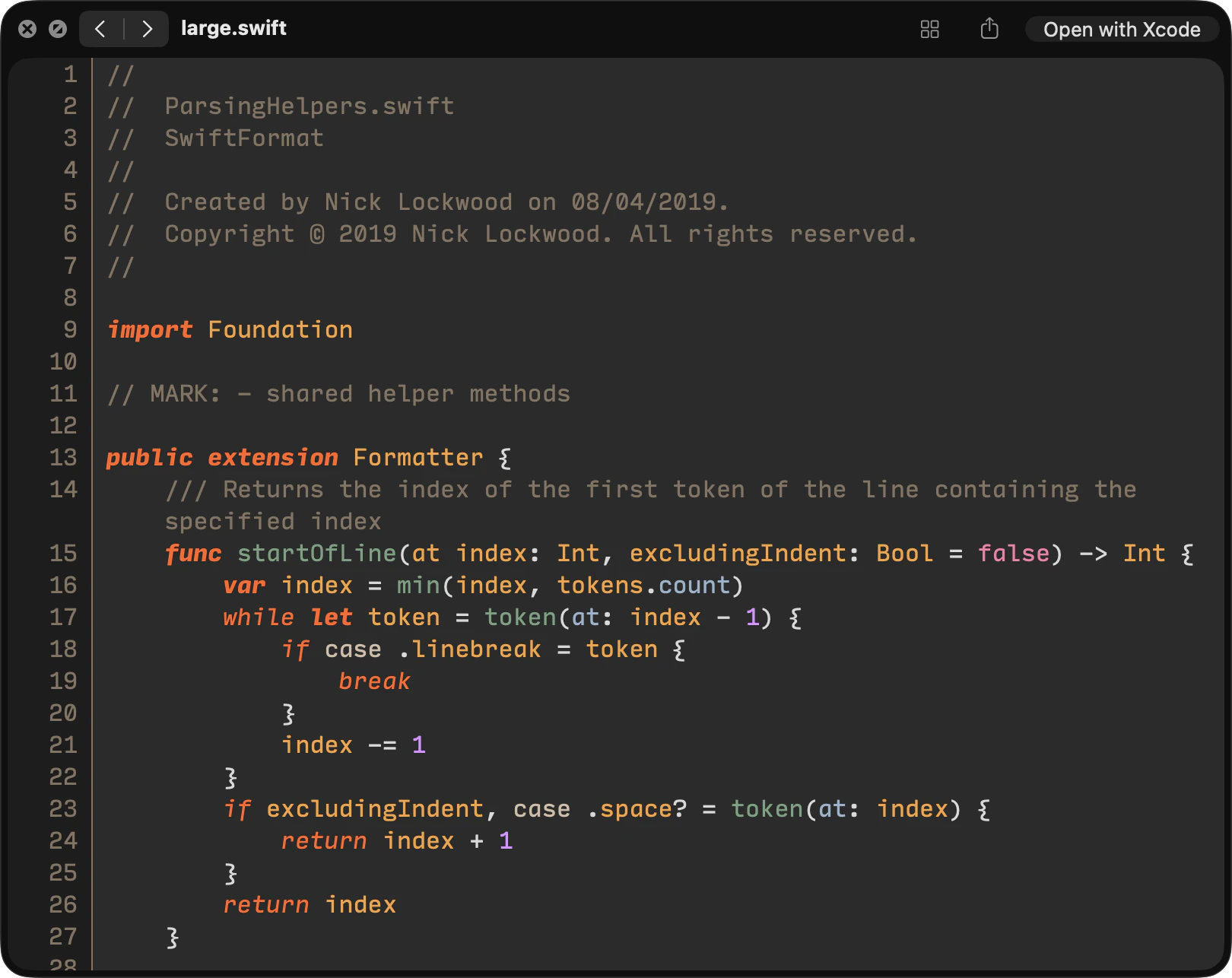
Task: Click line number 8 in the gutter
Action: tap(70, 297)
